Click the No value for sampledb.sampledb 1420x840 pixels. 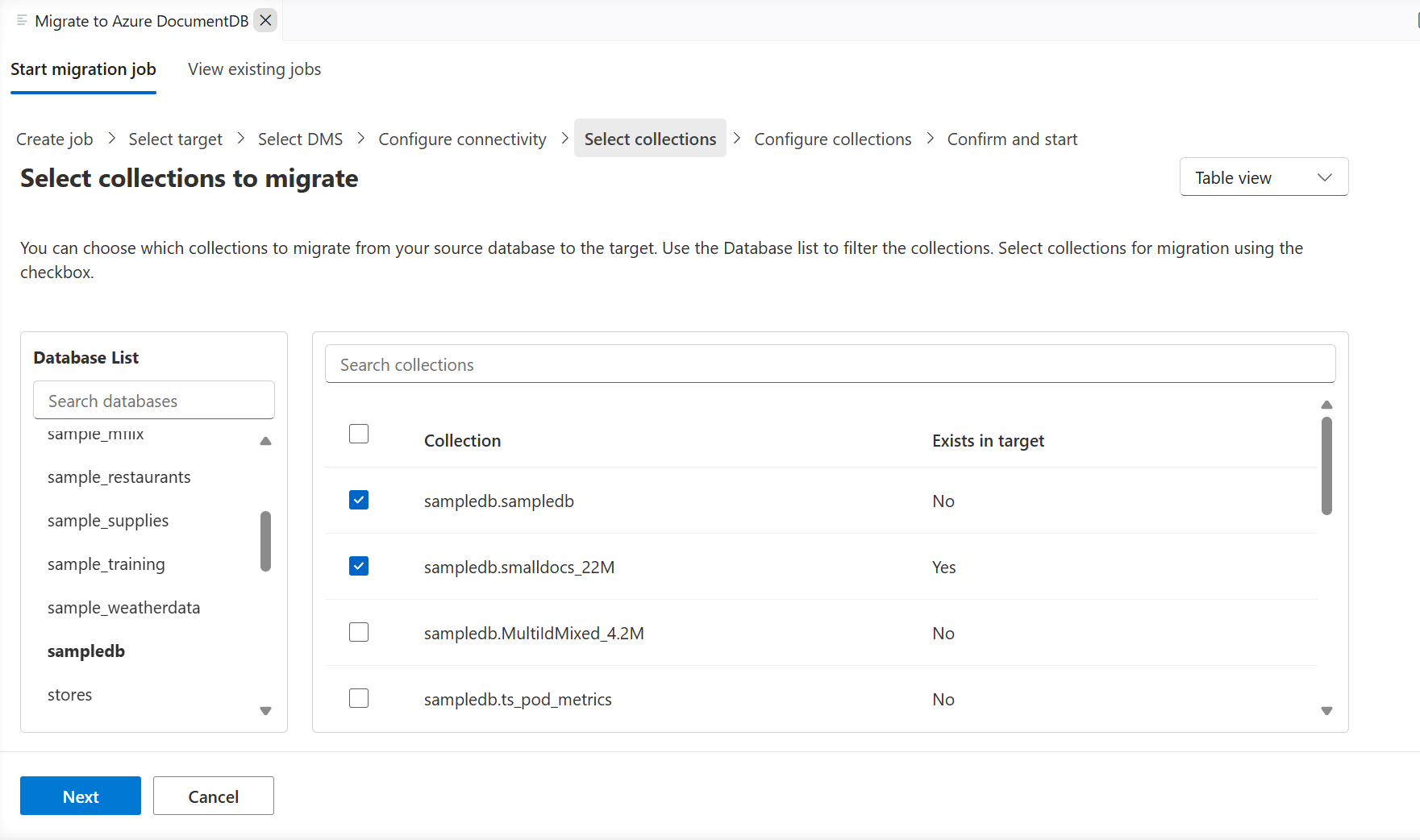(943, 501)
